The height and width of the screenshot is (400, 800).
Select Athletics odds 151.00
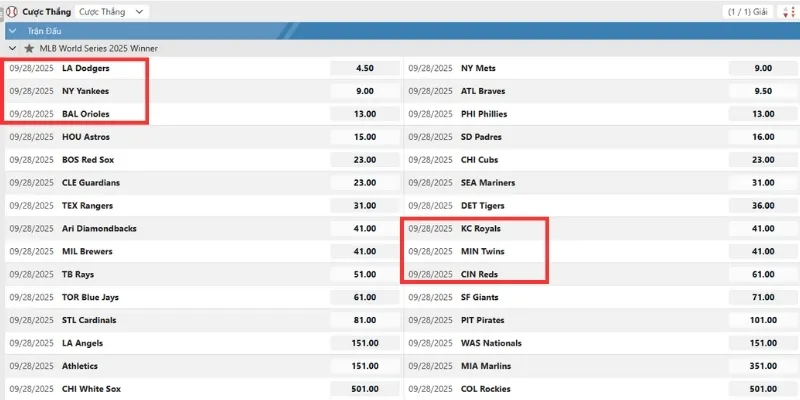point(365,366)
